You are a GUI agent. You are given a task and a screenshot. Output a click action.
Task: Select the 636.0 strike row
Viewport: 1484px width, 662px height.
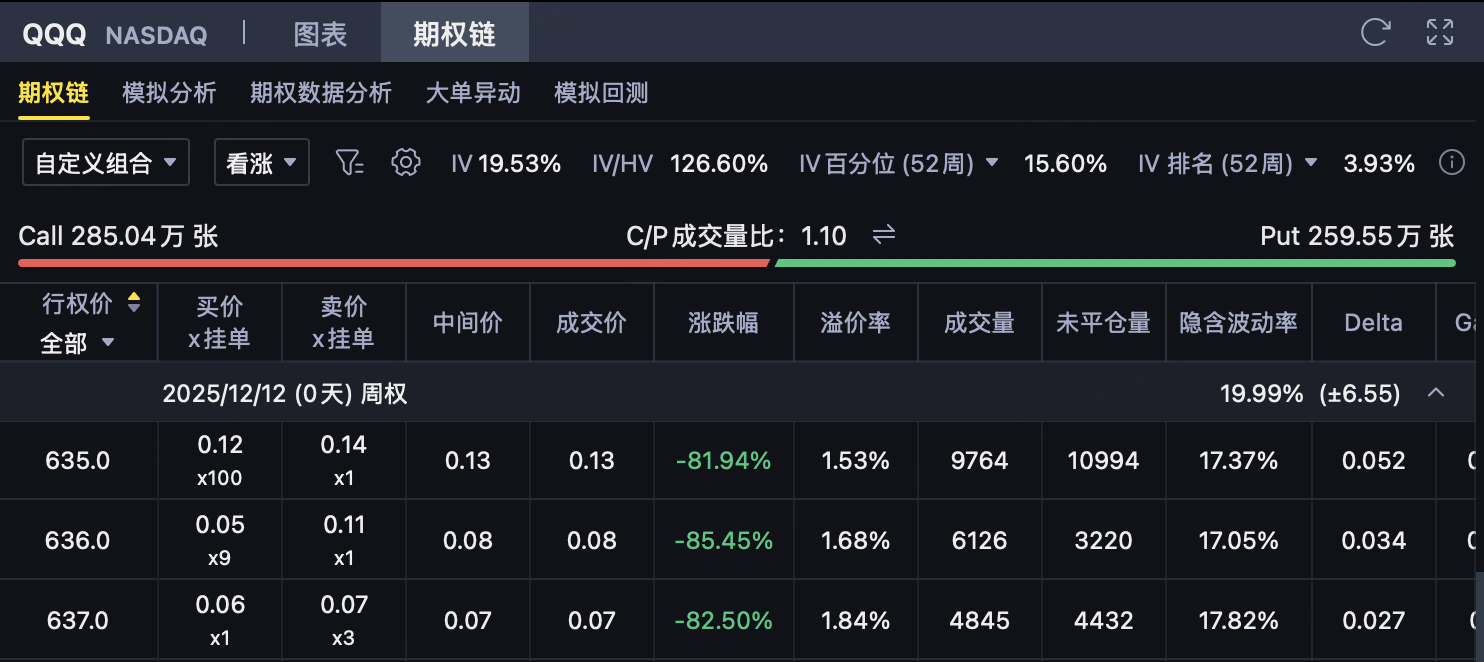[x=78, y=541]
